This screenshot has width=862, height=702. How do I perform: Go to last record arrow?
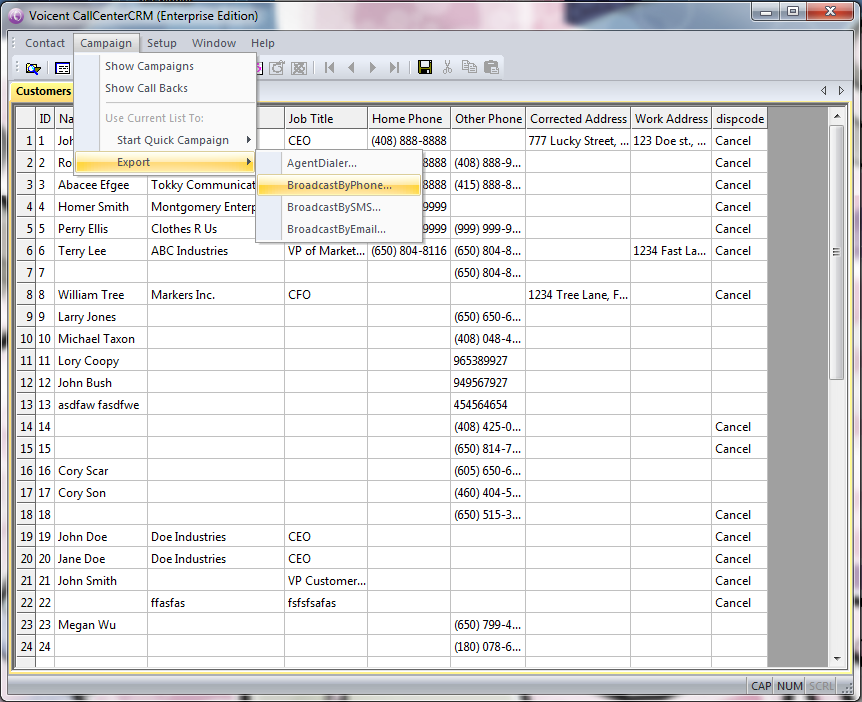[394, 68]
